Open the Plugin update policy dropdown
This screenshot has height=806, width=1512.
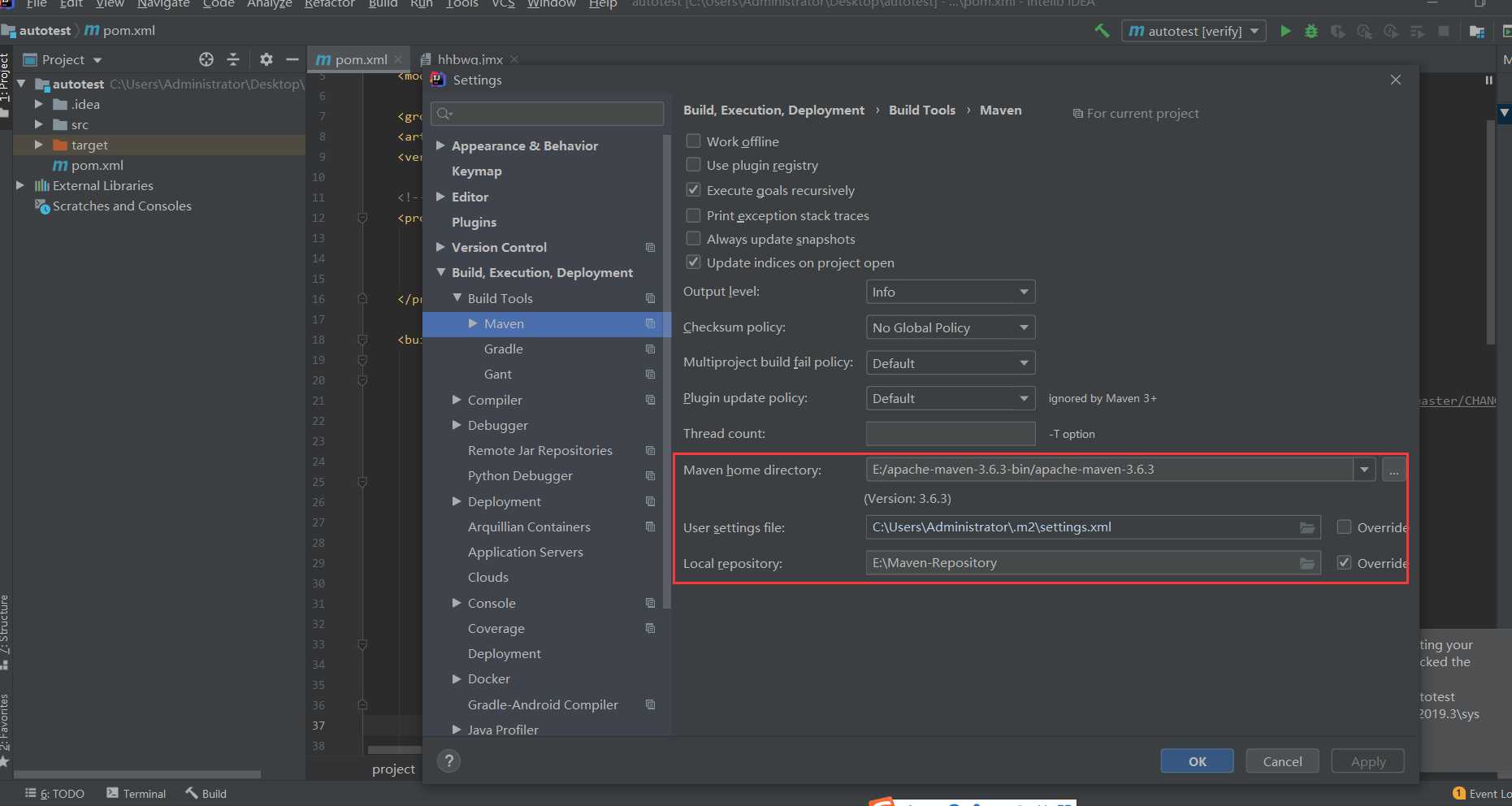coord(951,398)
